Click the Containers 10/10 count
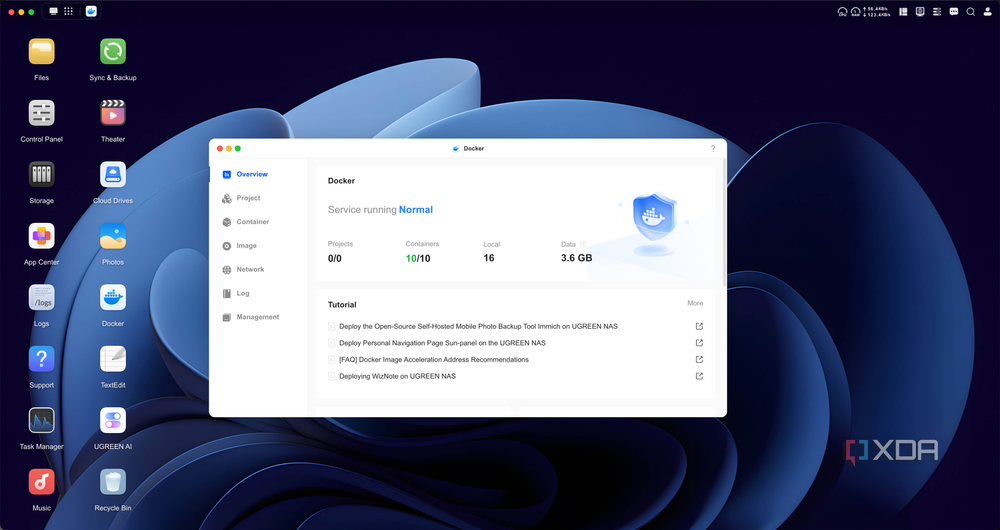The height and width of the screenshot is (530, 1000). 418,258
